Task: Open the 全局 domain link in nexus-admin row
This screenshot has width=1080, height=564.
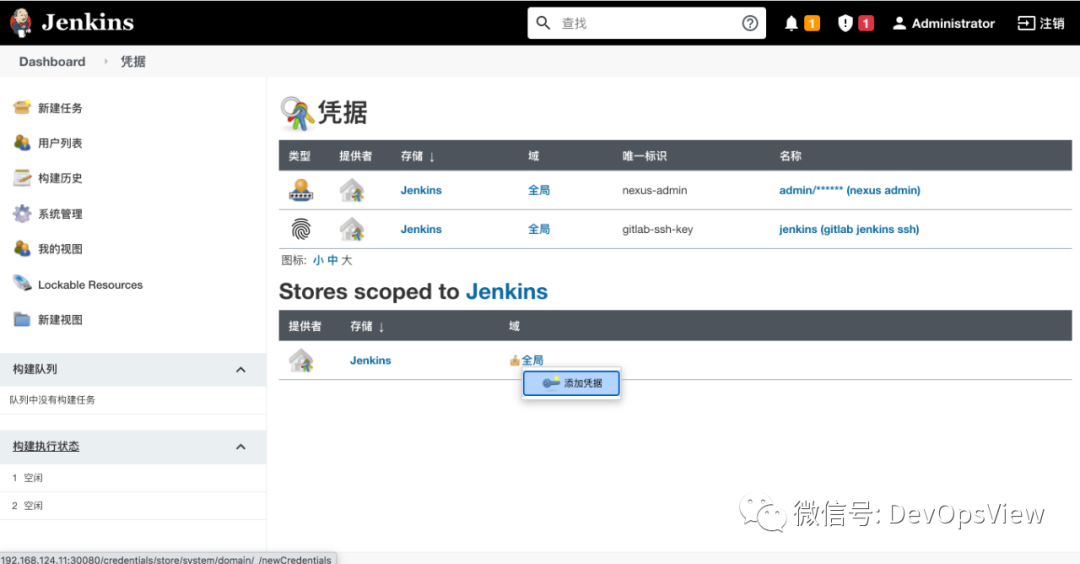Action: coord(539,190)
